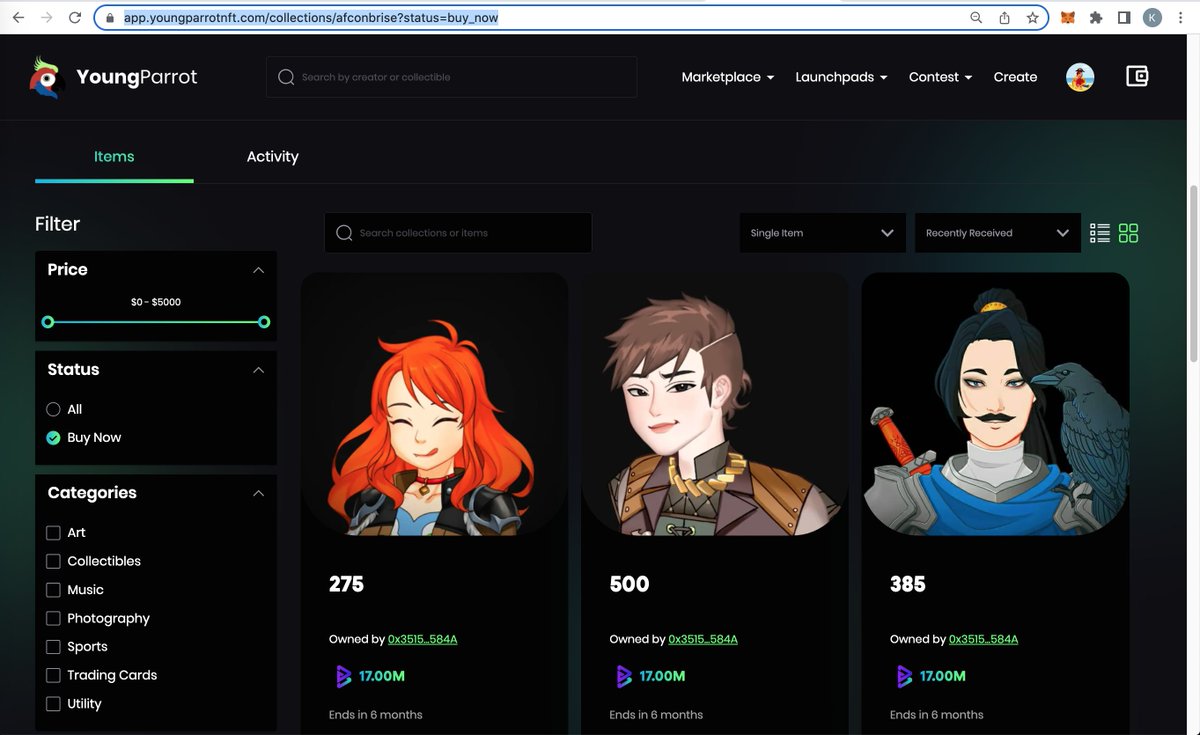This screenshot has height=735, width=1200.
Task: Open the item titled 275
Action: click(346, 584)
